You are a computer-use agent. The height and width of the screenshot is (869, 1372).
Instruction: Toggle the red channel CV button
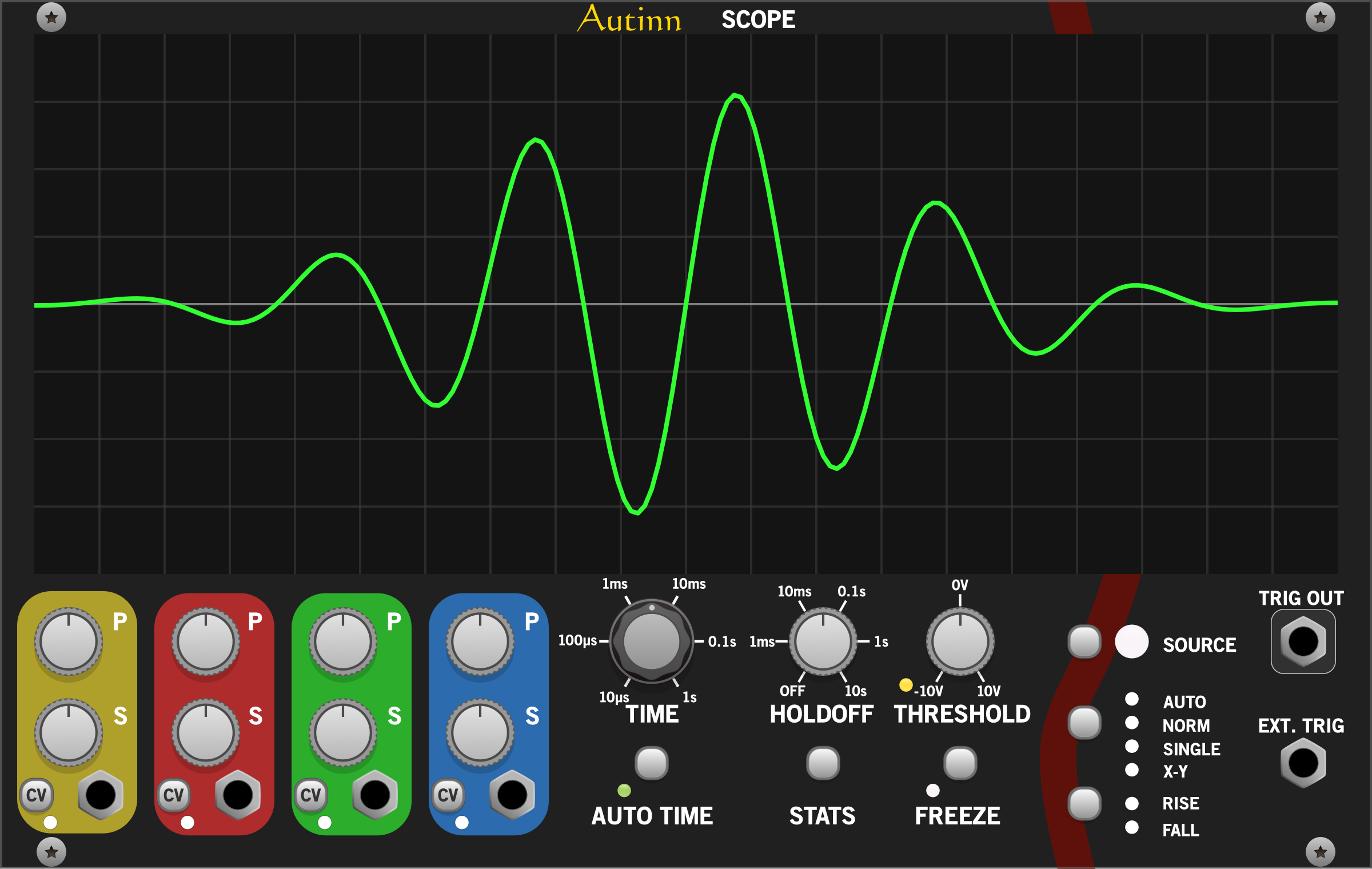tap(174, 795)
